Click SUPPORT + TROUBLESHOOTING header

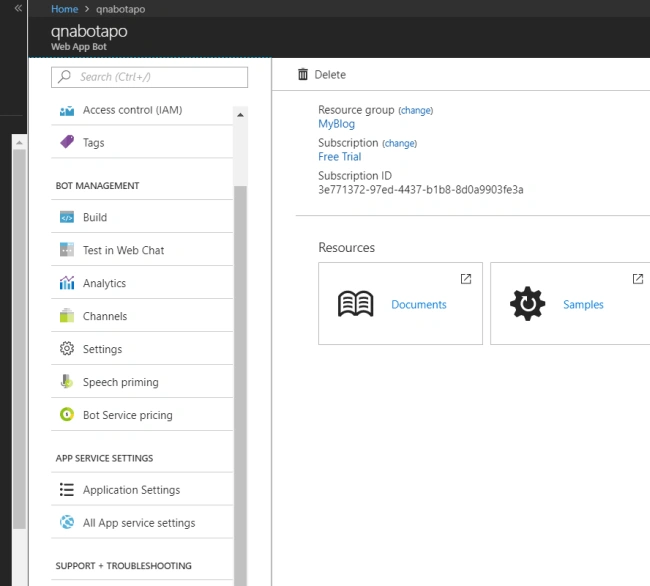(124, 566)
